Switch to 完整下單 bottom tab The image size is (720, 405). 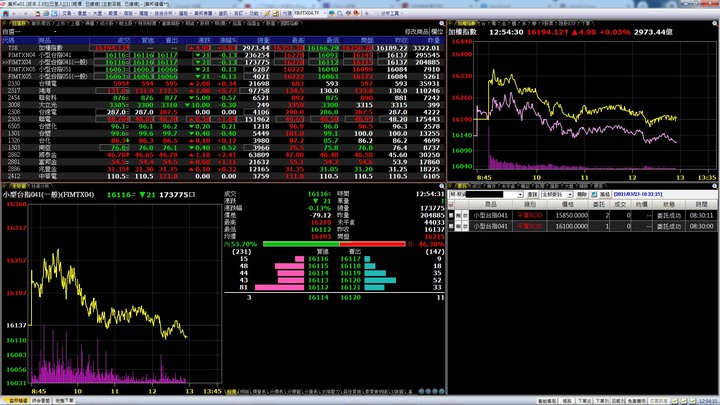64,401
